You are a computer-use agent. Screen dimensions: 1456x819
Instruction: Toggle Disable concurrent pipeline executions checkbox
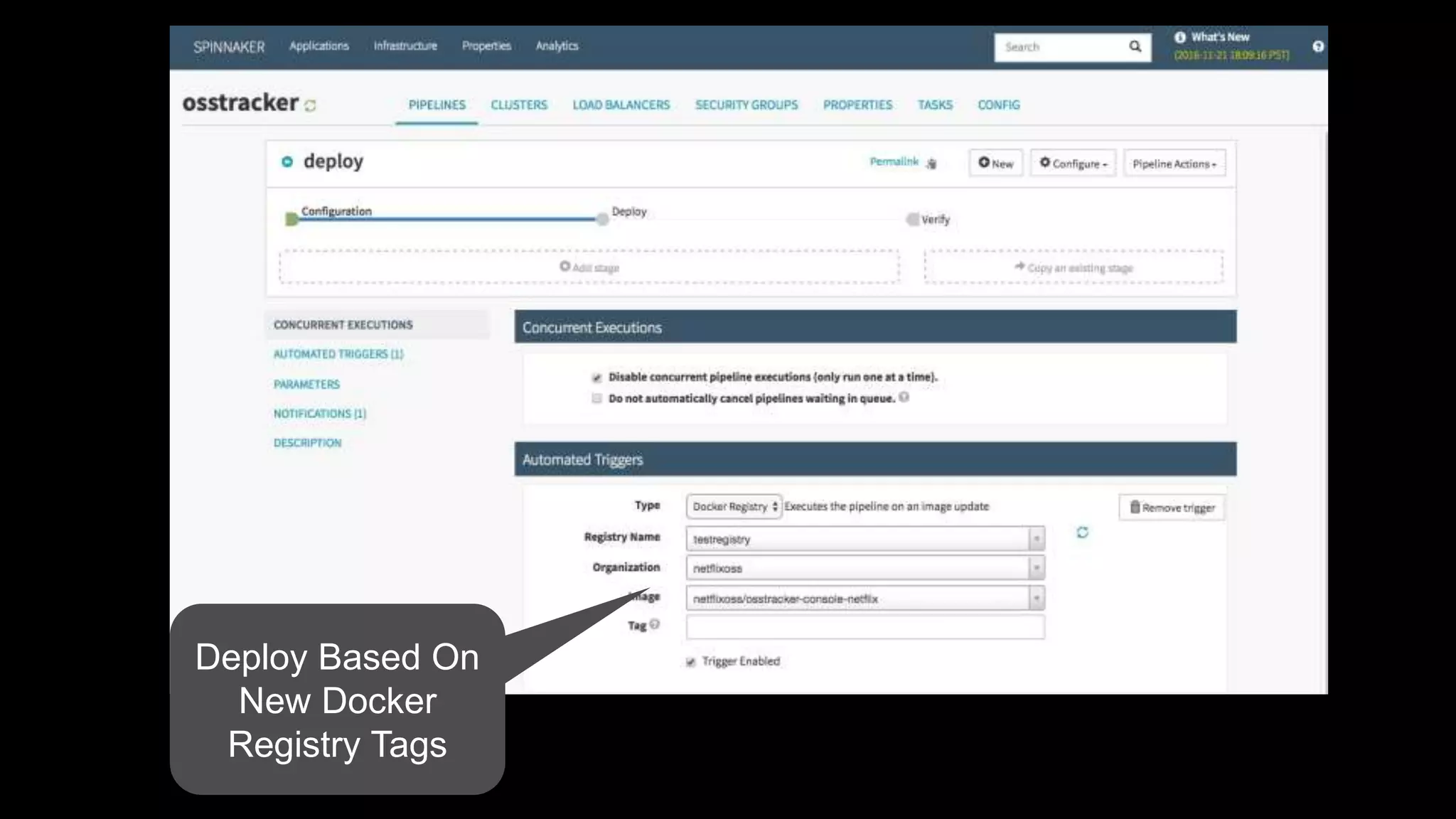coord(597,378)
